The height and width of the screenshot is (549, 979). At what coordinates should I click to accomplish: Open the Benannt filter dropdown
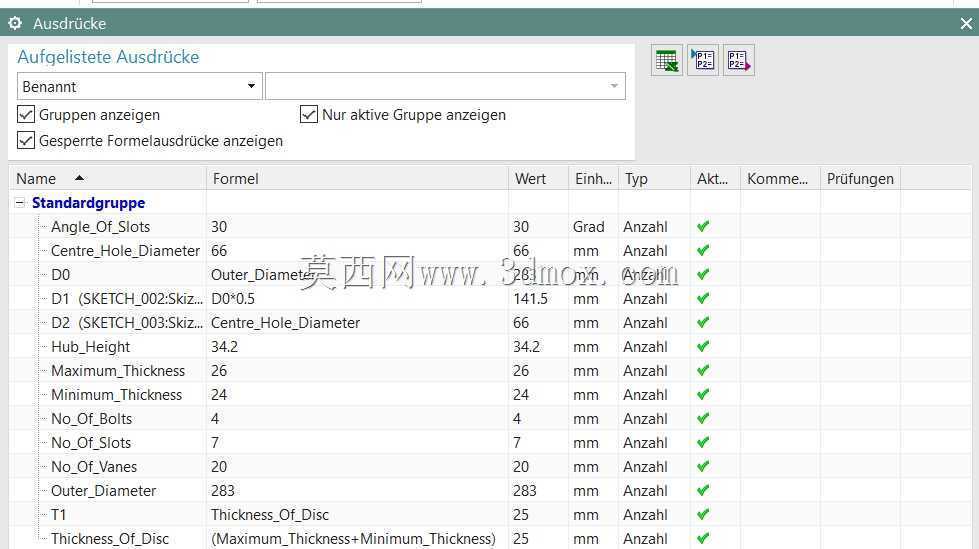[x=139, y=86]
